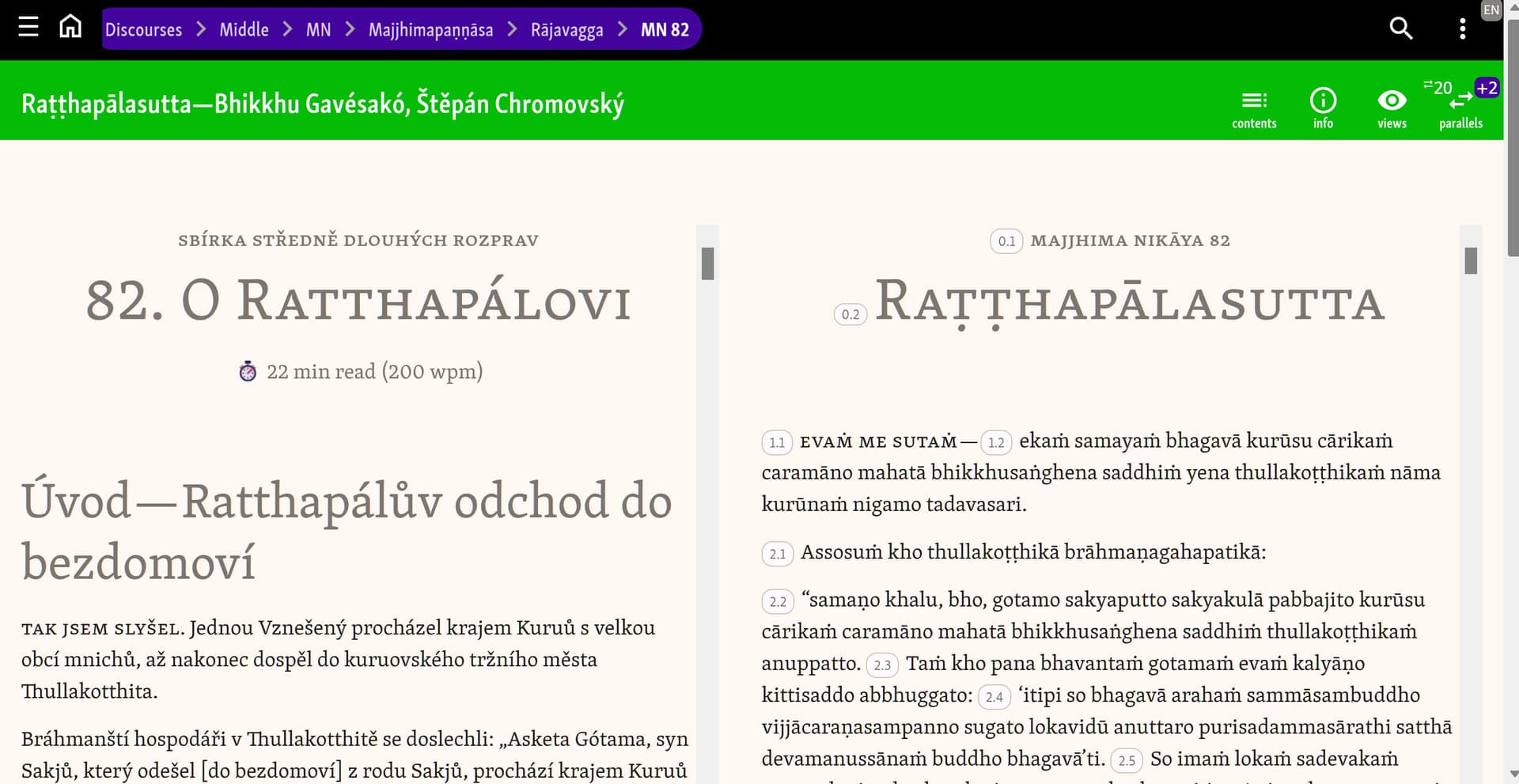This screenshot has width=1519, height=784.
Task: Select the MN 82 breadcrumb
Action: pyautogui.click(x=665, y=30)
